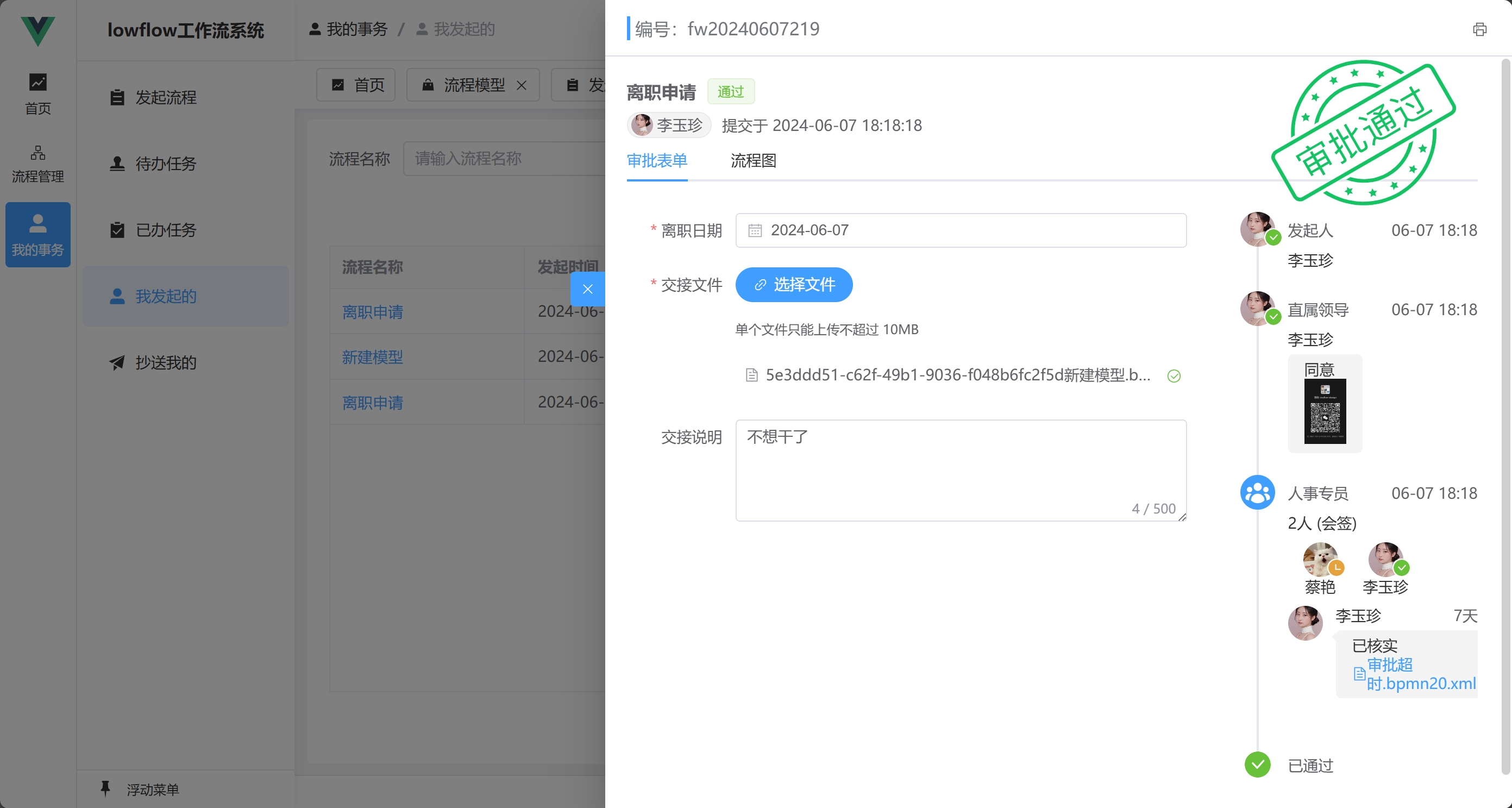Image resolution: width=1512 pixels, height=808 pixels.
Task: Click the print icon in drawer header
Action: coord(1479,29)
